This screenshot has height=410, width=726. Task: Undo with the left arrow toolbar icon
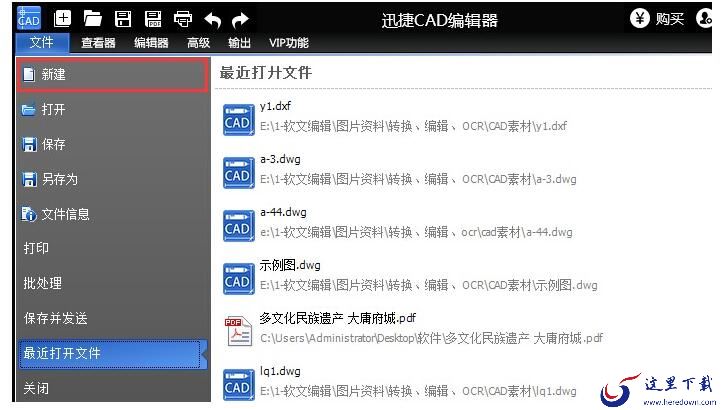(x=213, y=19)
